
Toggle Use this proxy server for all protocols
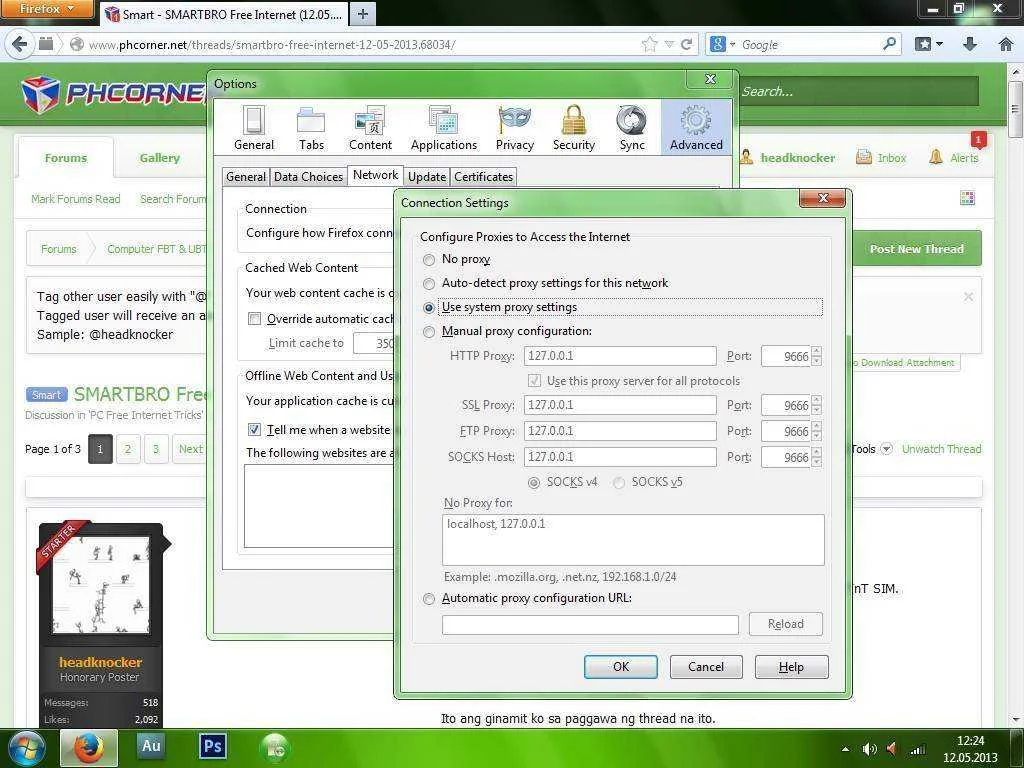tap(534, 380)
